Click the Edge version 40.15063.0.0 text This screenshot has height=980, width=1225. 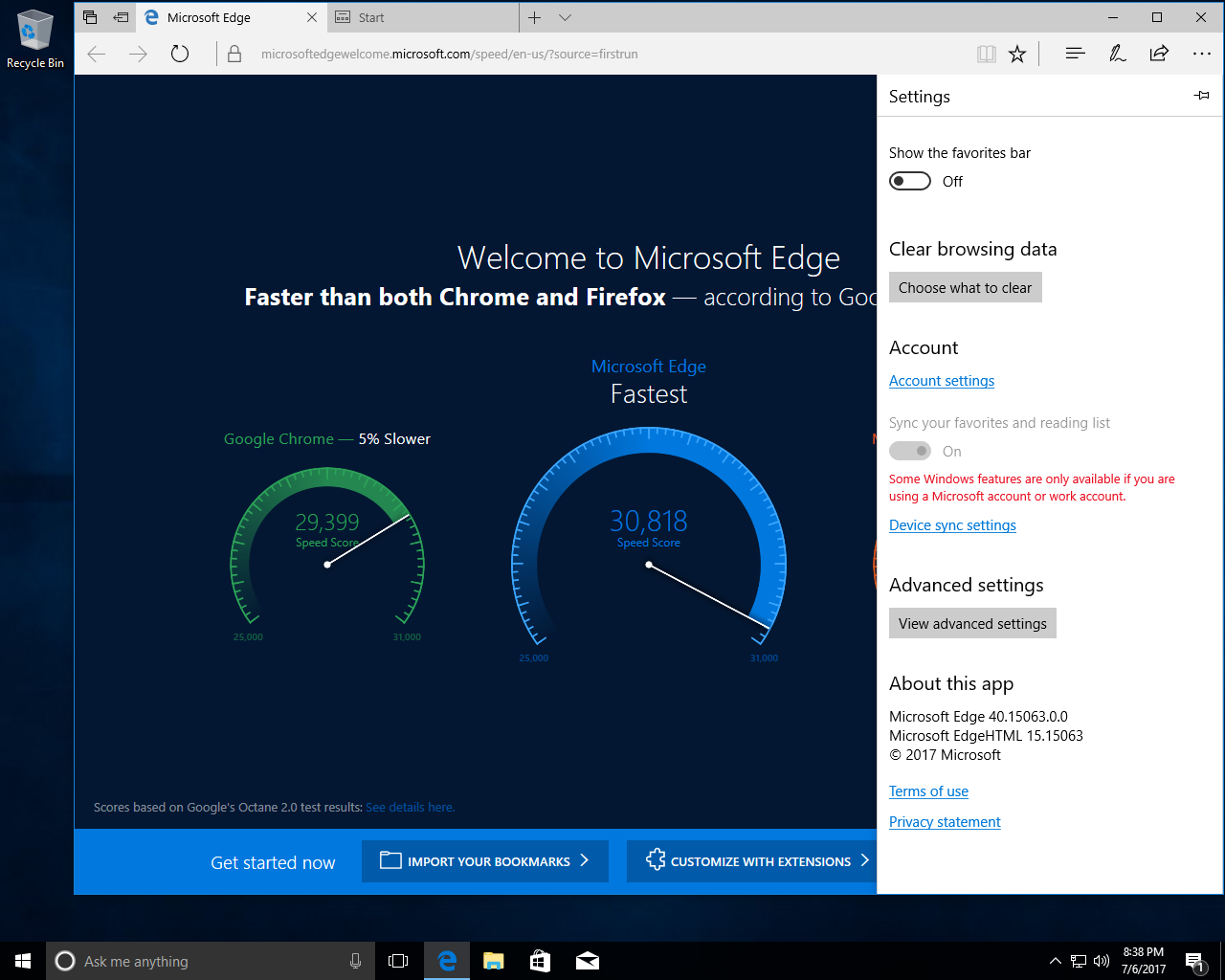[978, 717]
